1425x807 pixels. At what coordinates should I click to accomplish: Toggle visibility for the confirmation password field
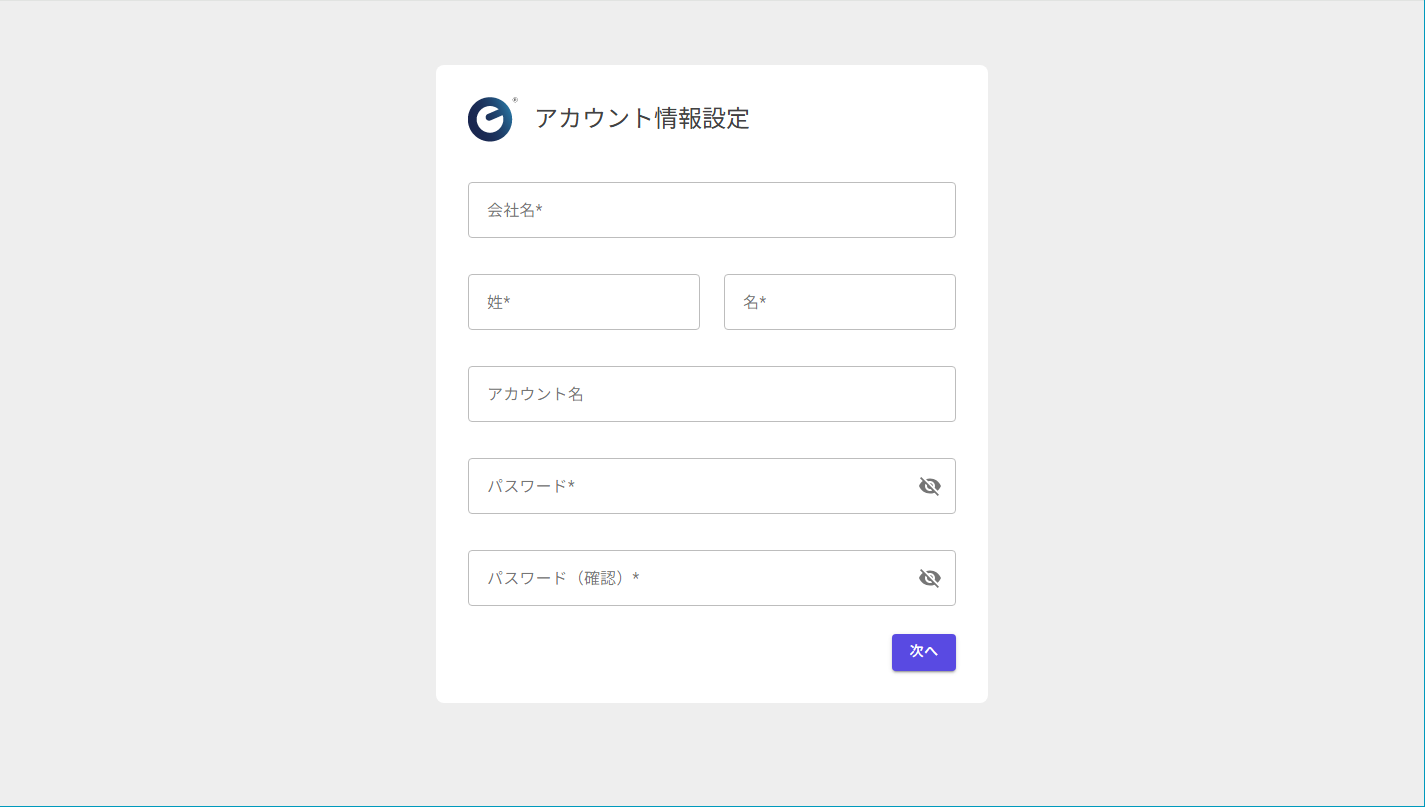pos(930,578)
